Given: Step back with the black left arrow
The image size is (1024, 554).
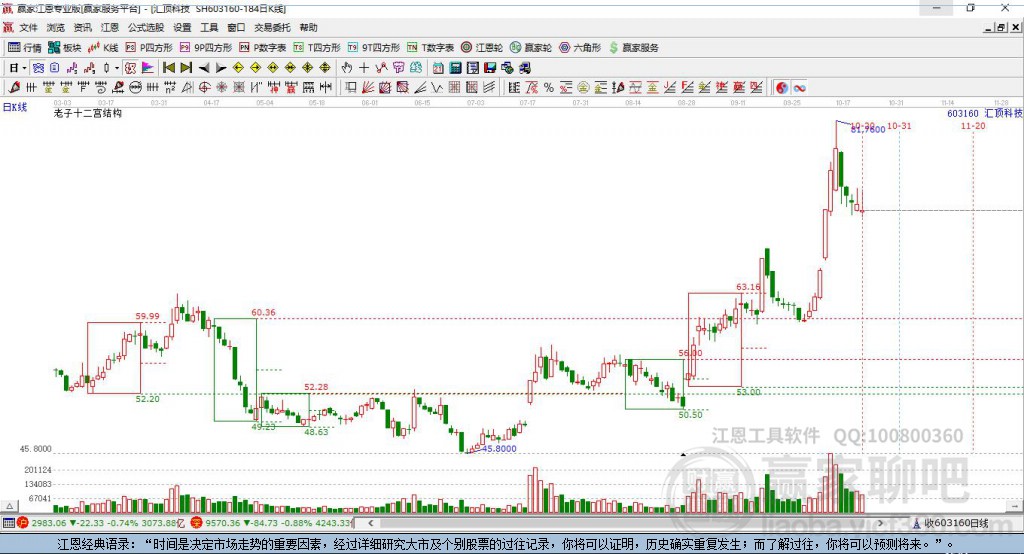Looking at the screenshot, I should coord(204,68).
